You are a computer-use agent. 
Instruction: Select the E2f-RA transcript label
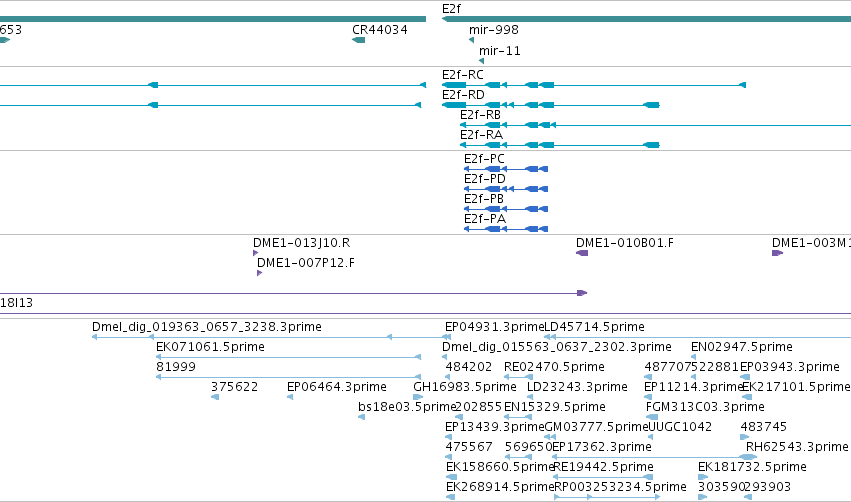481,135
